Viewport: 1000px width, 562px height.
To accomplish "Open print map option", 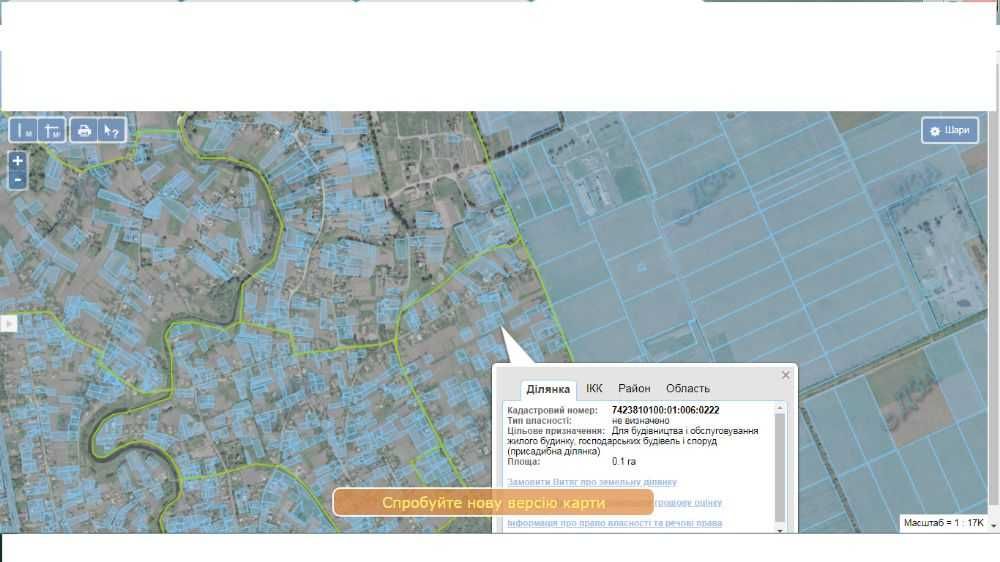I will point(84,131).
